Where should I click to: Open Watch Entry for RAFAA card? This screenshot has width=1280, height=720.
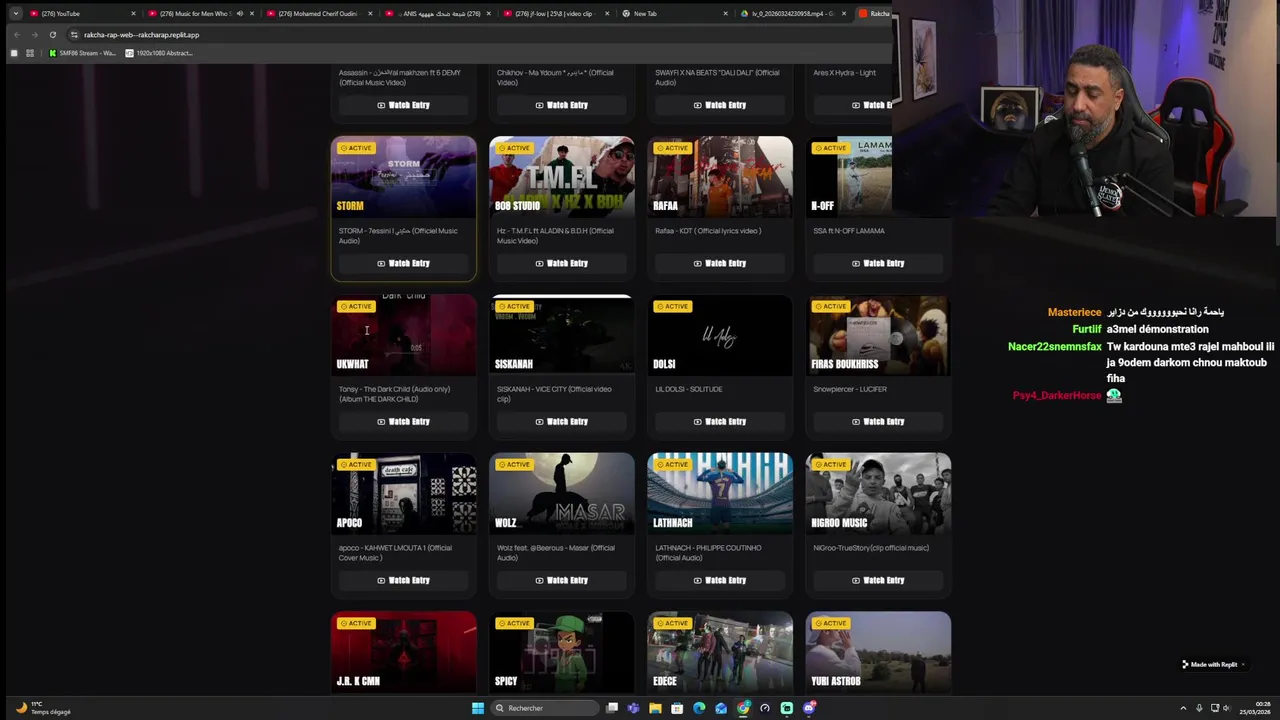point(720,263)
